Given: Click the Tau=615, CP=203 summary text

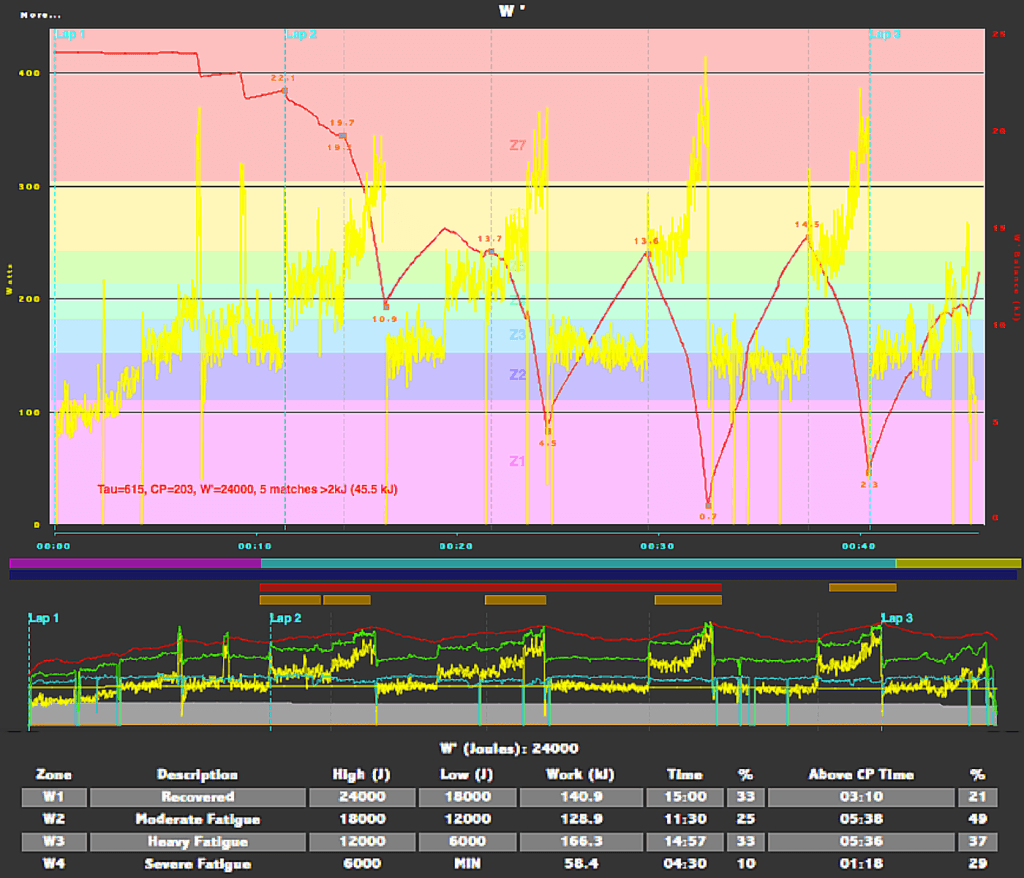Looking at the screenshot, I should pyautogui.click(x=247, y=489).
